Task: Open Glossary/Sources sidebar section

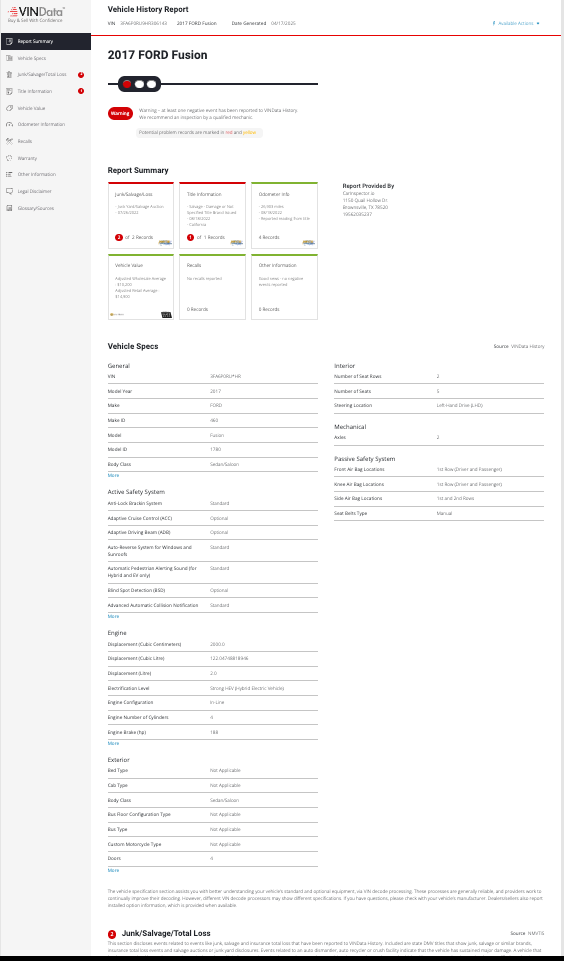Action: coord(45,208)
